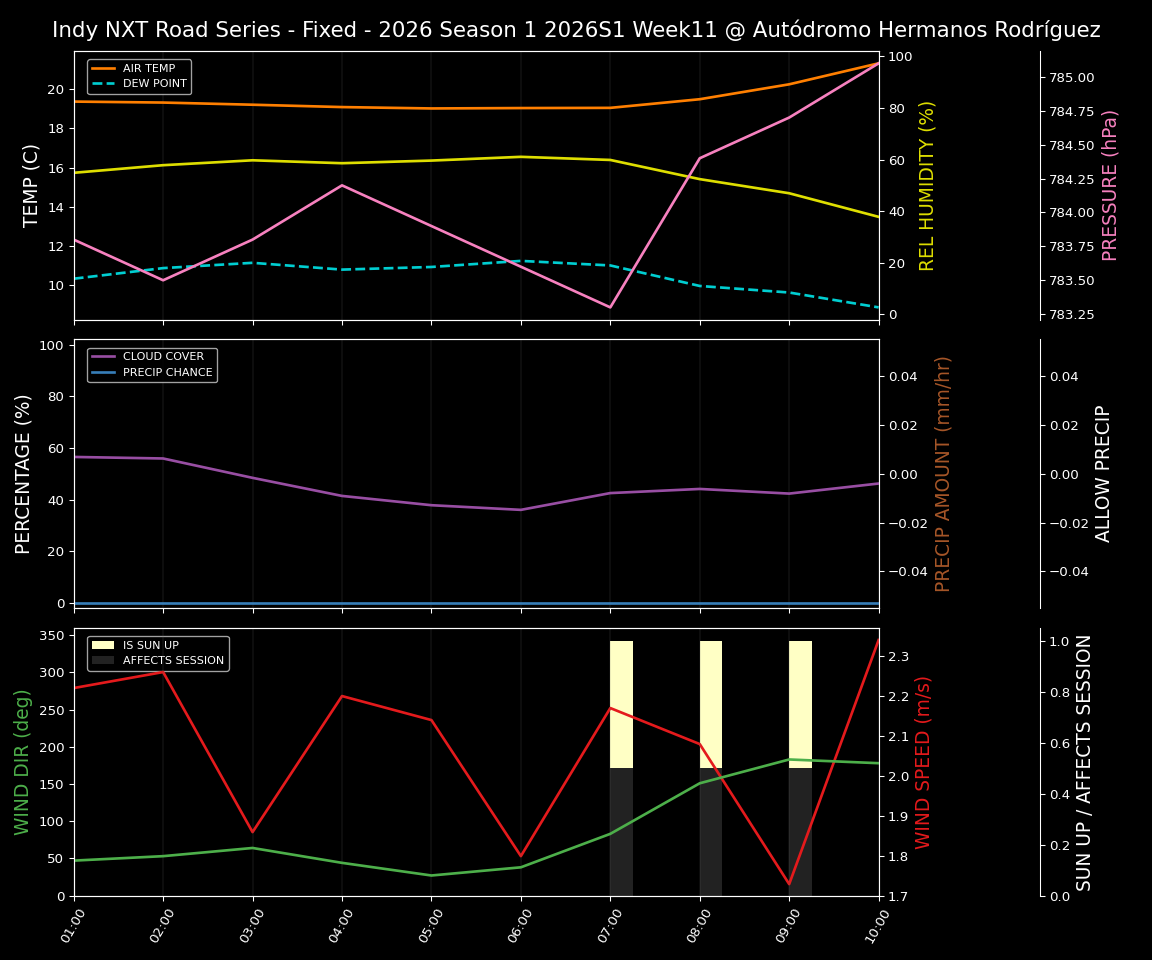
Task: Toggle the IS SUN UP legend entry
Action: [x=152, y=644]
